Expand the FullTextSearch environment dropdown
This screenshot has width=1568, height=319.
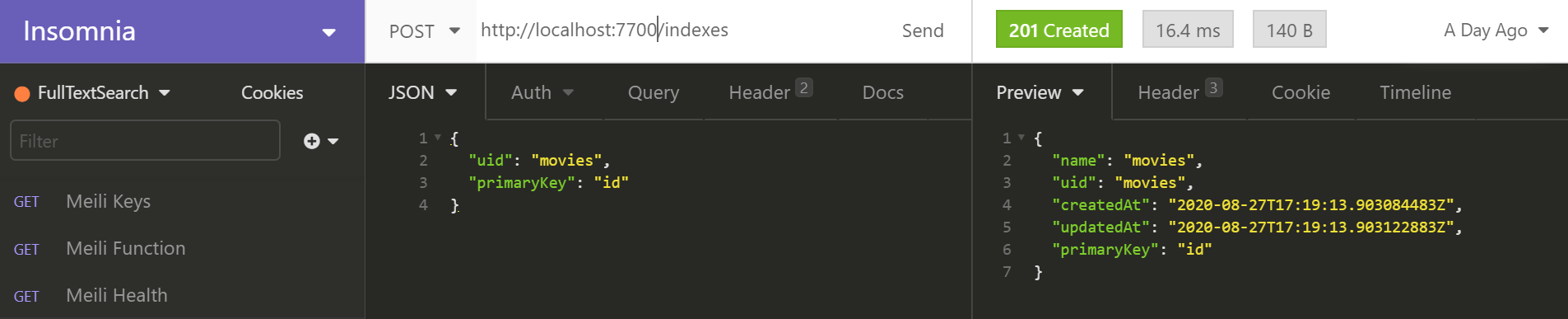pyautogui.click(x=165, y=93)
